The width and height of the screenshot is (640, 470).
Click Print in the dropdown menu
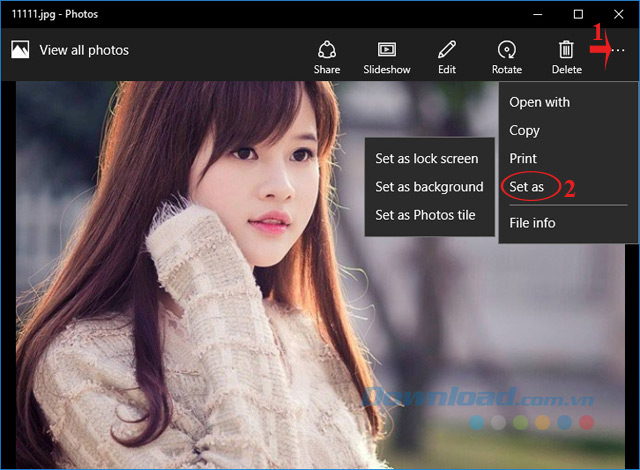click(x=523, y=158)
